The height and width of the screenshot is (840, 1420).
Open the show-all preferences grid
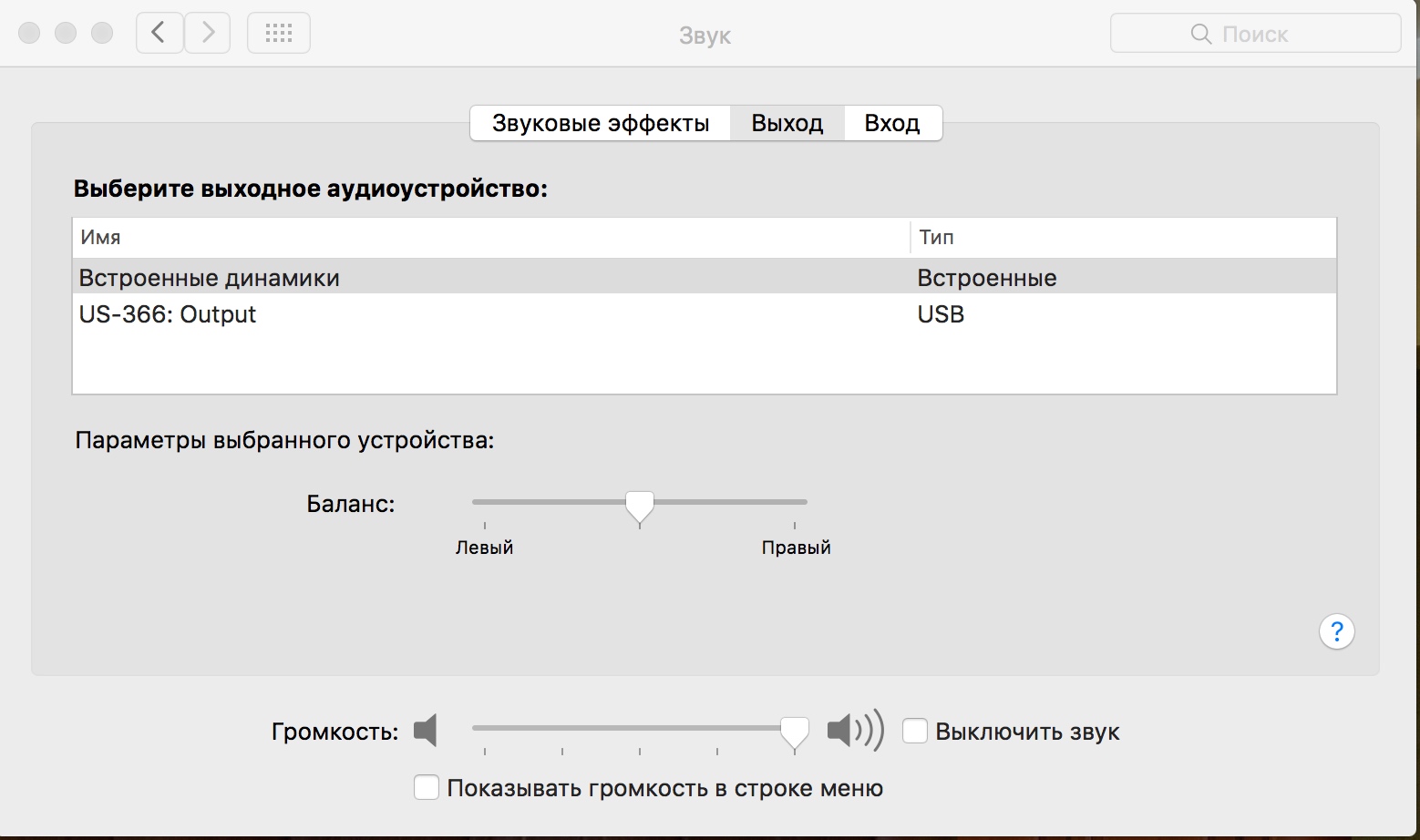(x=279, y=34)
